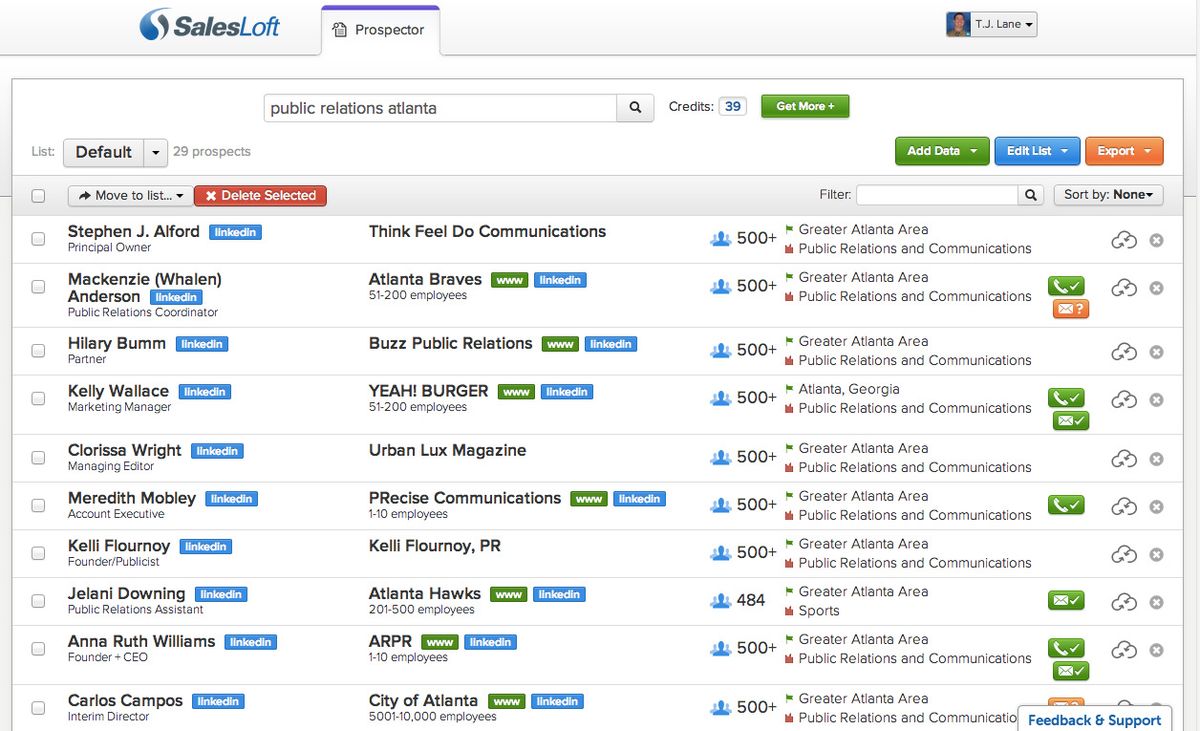
Task: Select Kelly Wallace's row checkbox
Action: click(38, 399)
